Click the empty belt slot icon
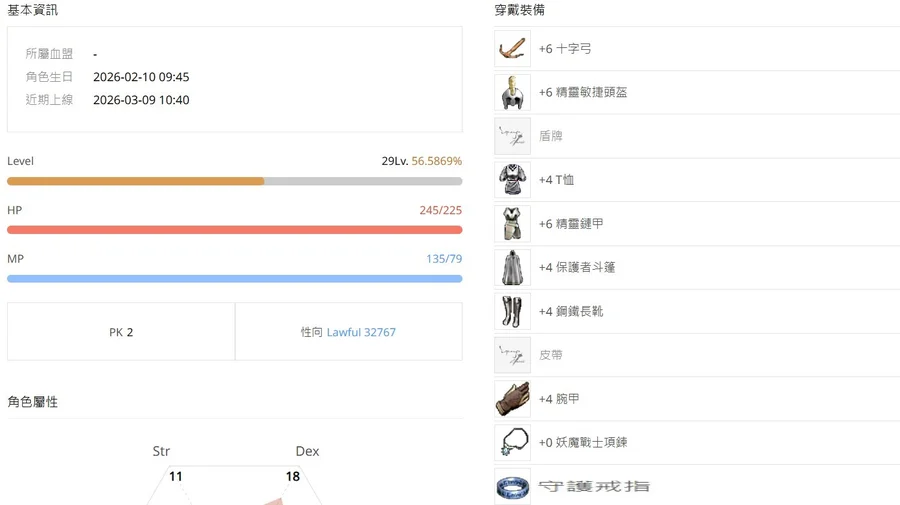Image resolution: width=900 pixels, height=505 pixels. click(x=512, y=355)
